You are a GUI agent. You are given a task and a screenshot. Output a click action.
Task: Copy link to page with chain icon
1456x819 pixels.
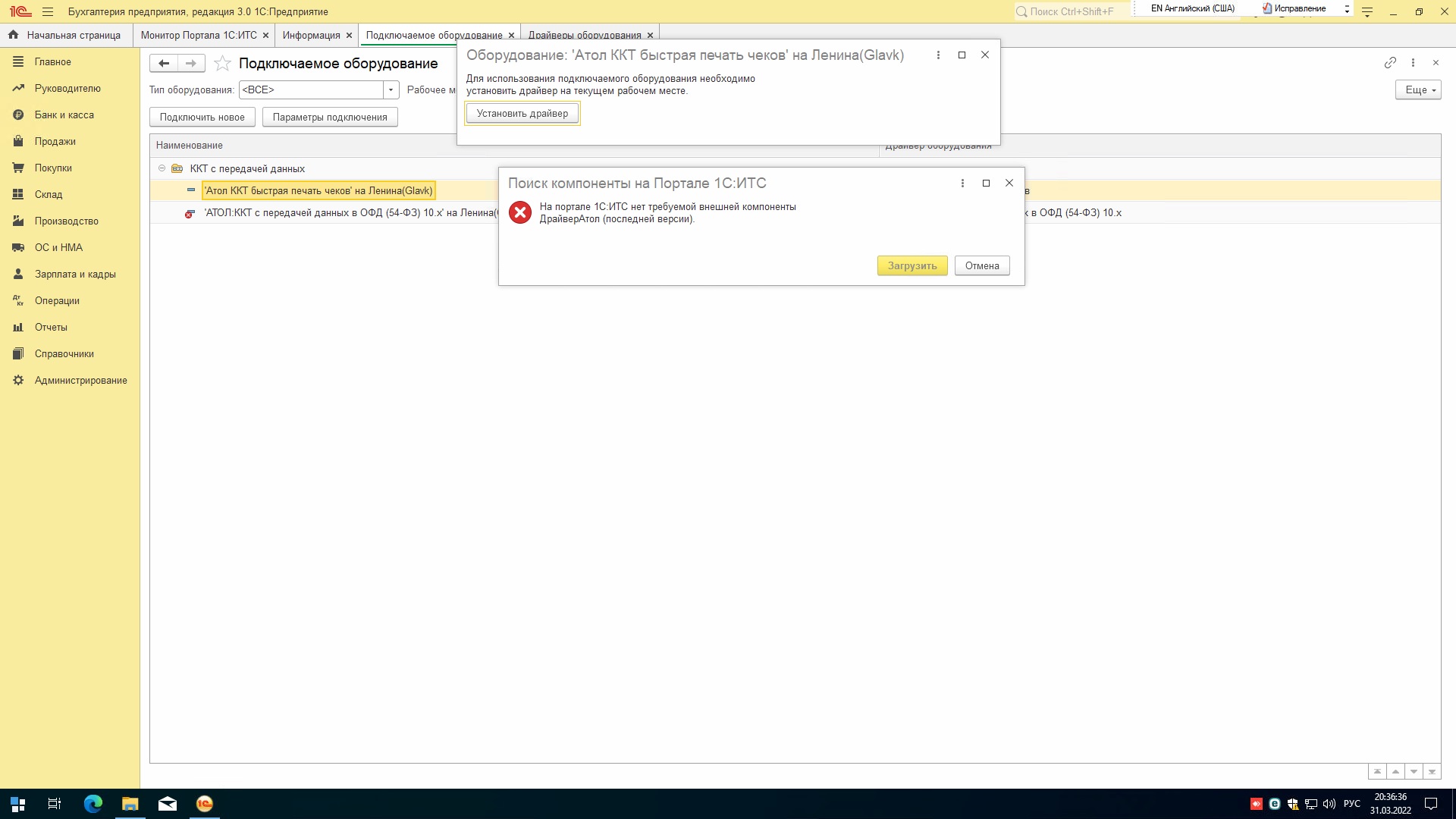coord(1390,62)
